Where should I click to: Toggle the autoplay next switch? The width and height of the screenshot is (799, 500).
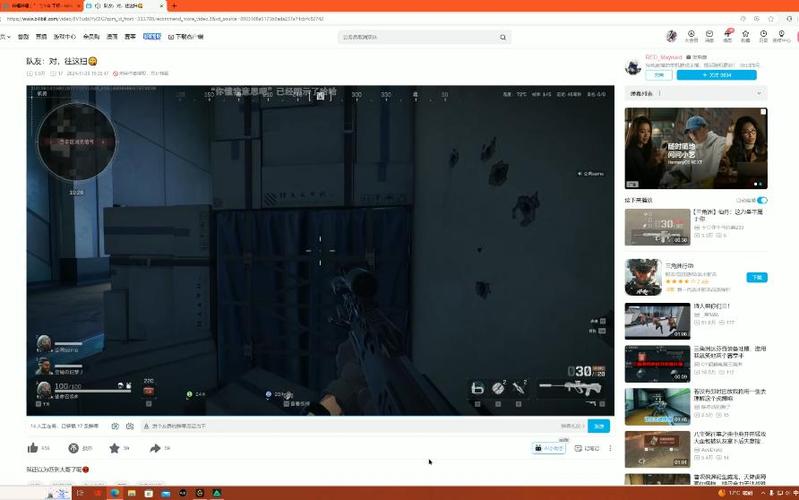click(x=762, y=200)
